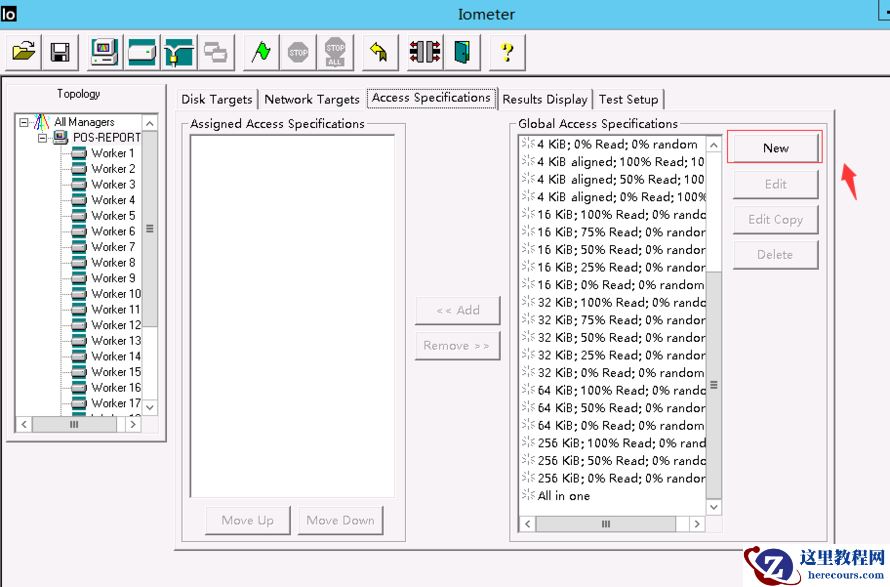Select '16 KiB; 25% Read' specification
This screenshot has height=587, width=890.
[612, 267]
